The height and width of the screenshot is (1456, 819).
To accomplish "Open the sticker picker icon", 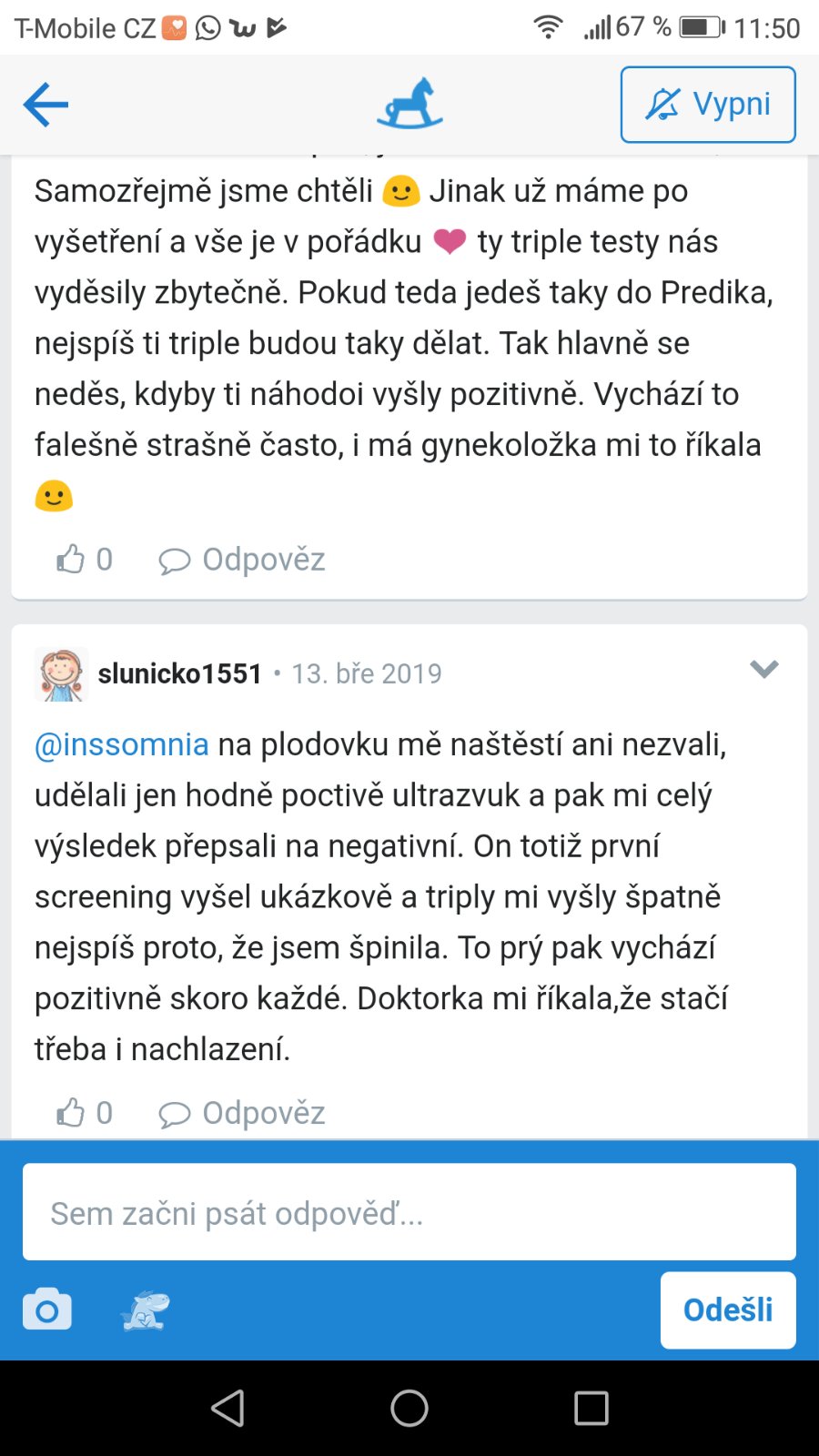I will pyautogui.click(x=146, y=1310).
